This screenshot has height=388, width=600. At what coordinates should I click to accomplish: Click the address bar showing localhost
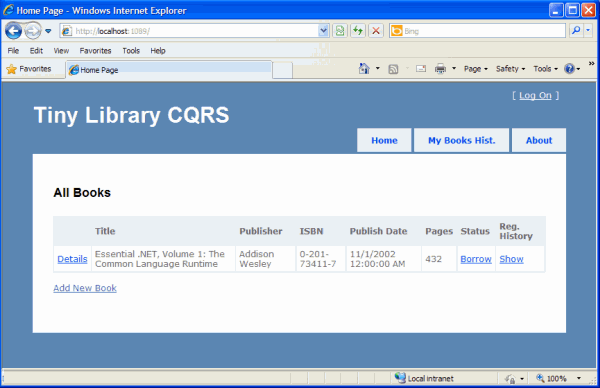coord(189,31)
